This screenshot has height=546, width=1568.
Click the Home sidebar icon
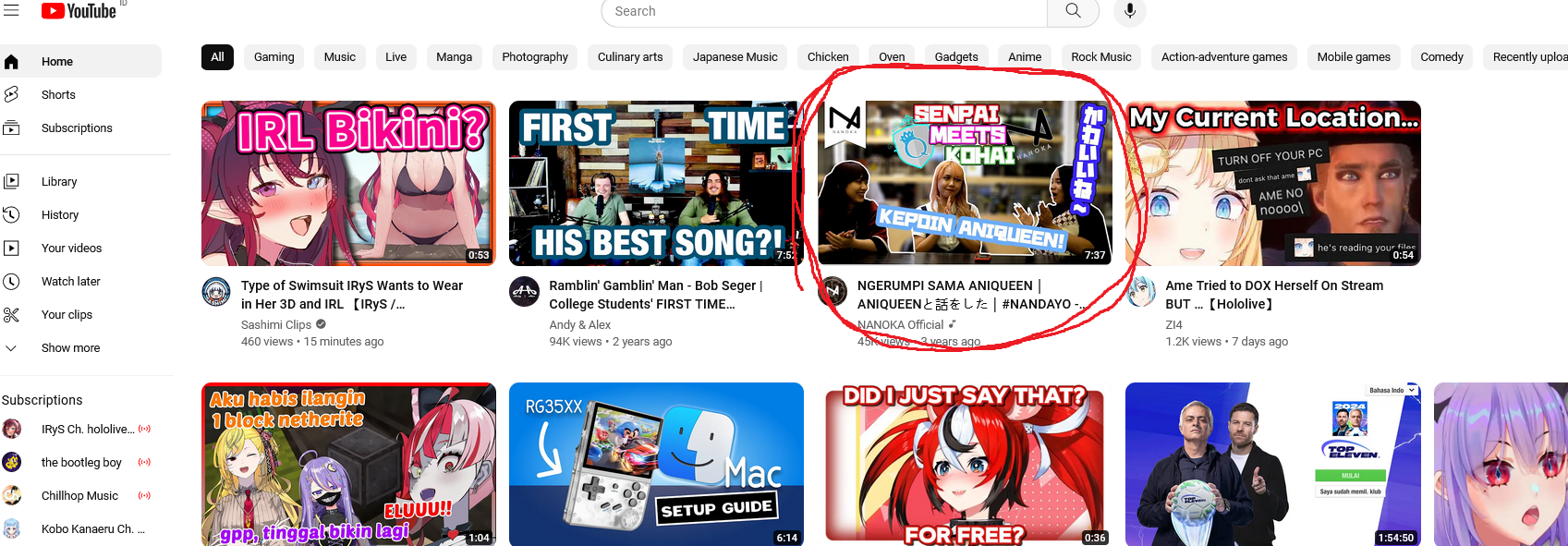[x=11, y=62]
